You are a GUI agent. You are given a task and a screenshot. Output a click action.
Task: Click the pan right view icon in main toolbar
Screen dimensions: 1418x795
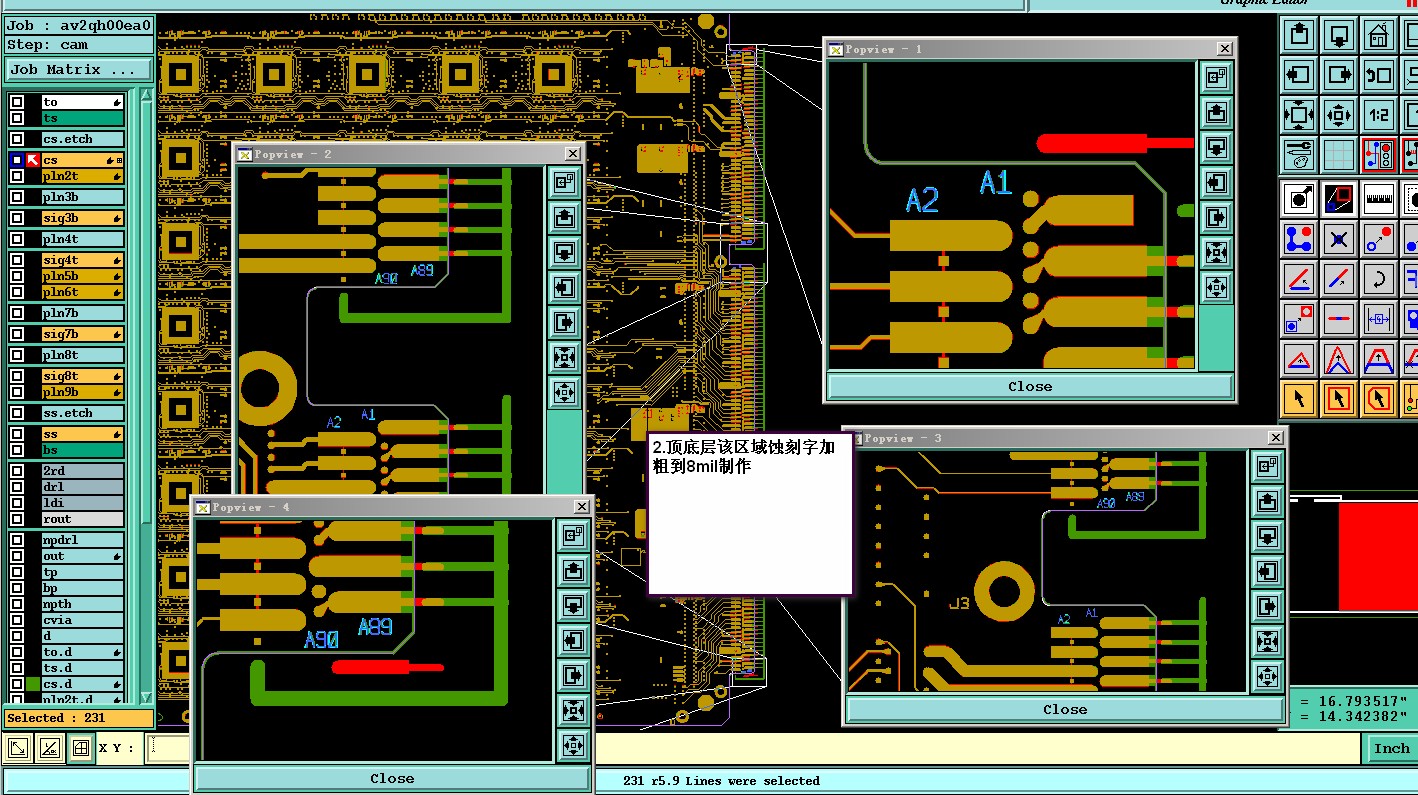coord(1339,74)
